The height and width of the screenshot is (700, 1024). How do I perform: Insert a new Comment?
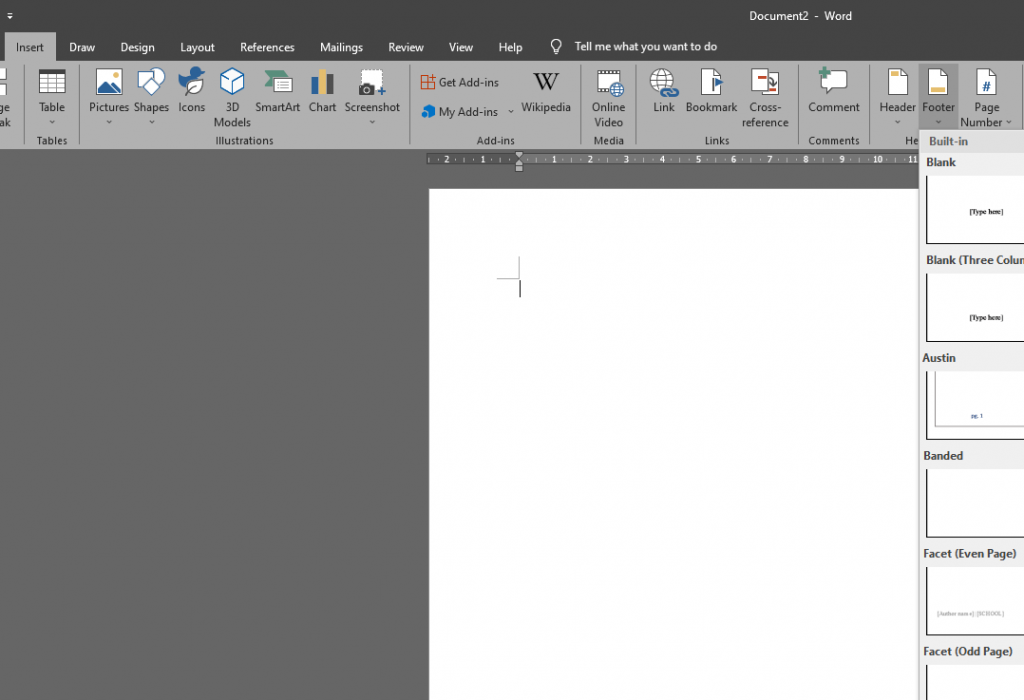[834, 93]
